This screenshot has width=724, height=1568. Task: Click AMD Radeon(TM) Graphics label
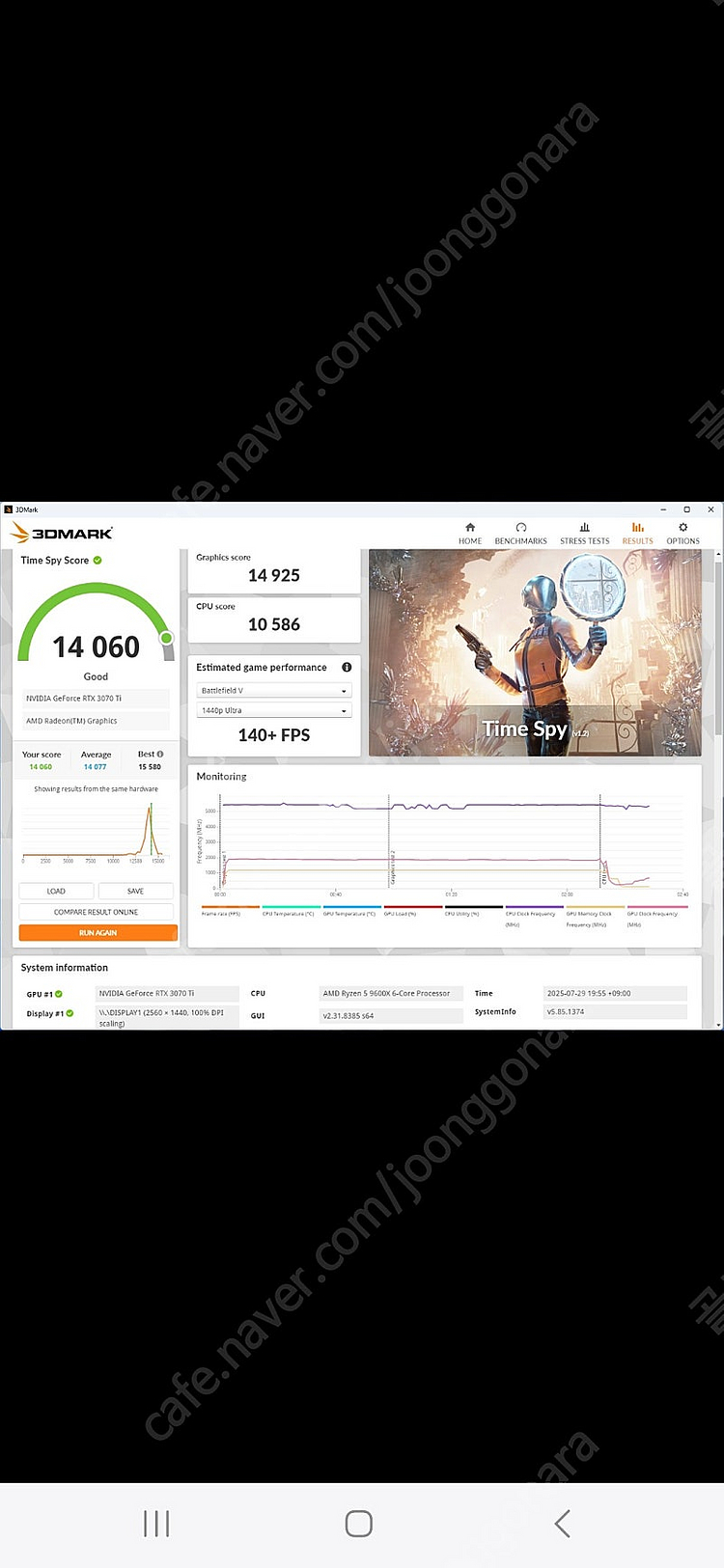[x=96, y=721]
